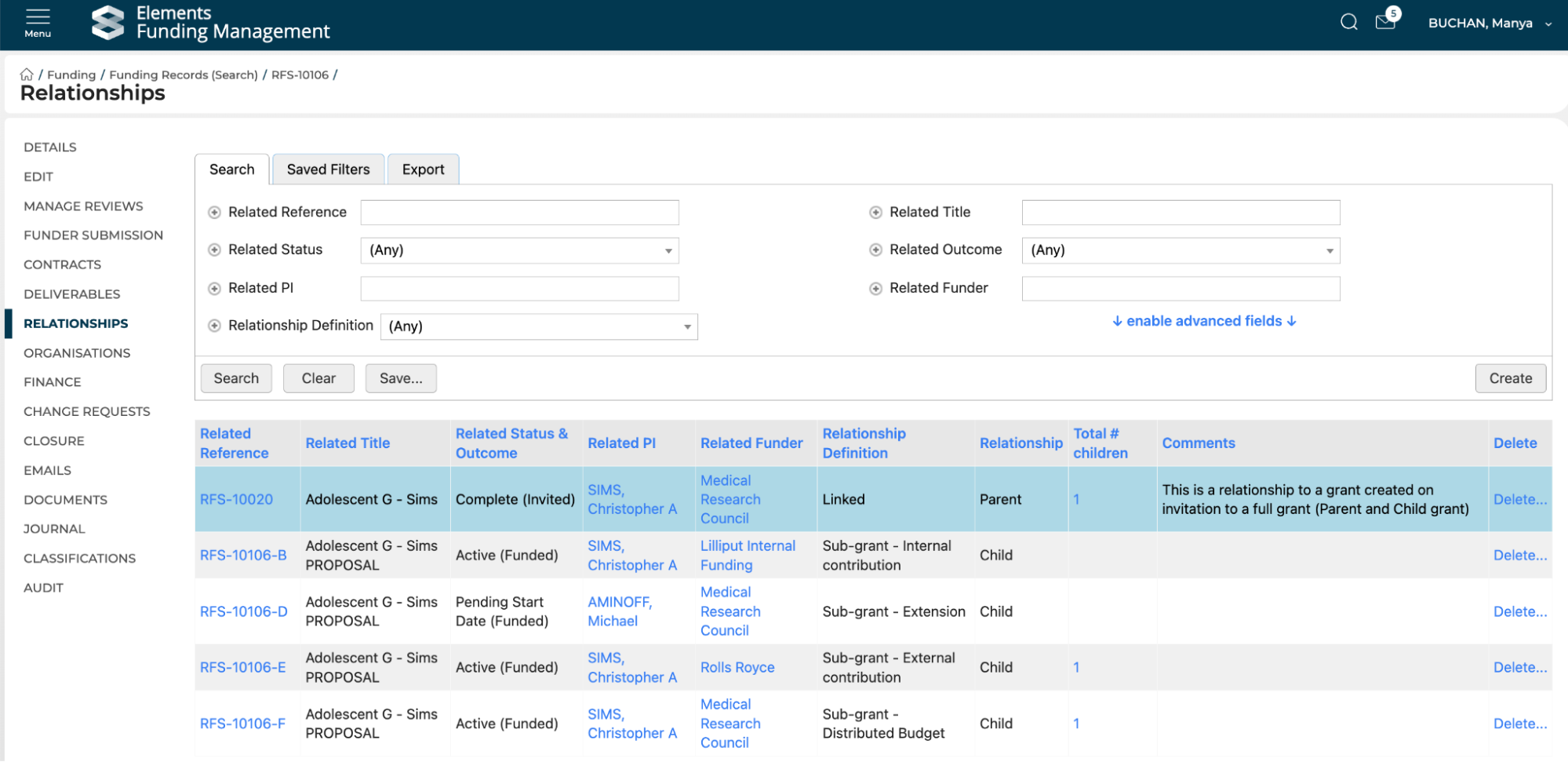Open the RFS-10106-B reference link
The height and width of the screenshot is (762, 1568).
pyautogui.click(x=243, y=556)
